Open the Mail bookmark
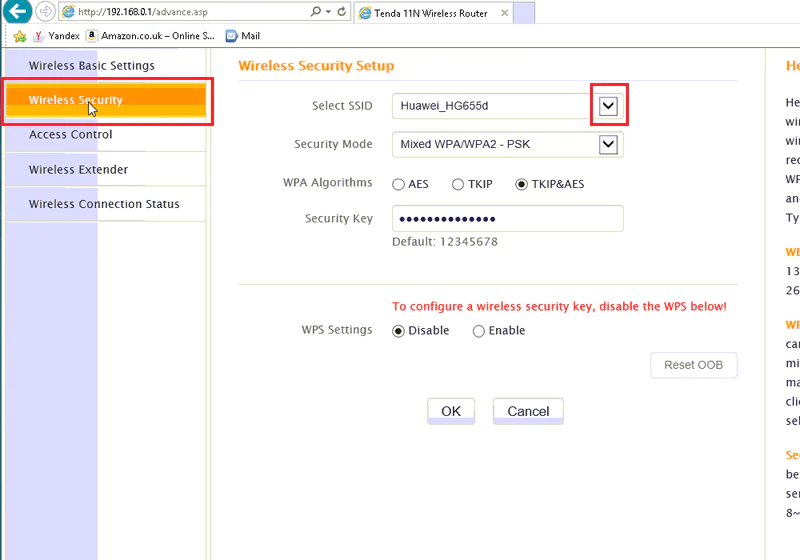The height and width of the screenshot is (560, 800). [x=243, y=36]
